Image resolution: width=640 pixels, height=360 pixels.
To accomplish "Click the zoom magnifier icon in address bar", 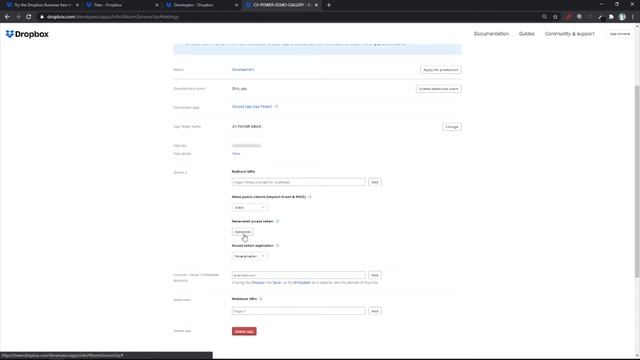I will [544, 17].
